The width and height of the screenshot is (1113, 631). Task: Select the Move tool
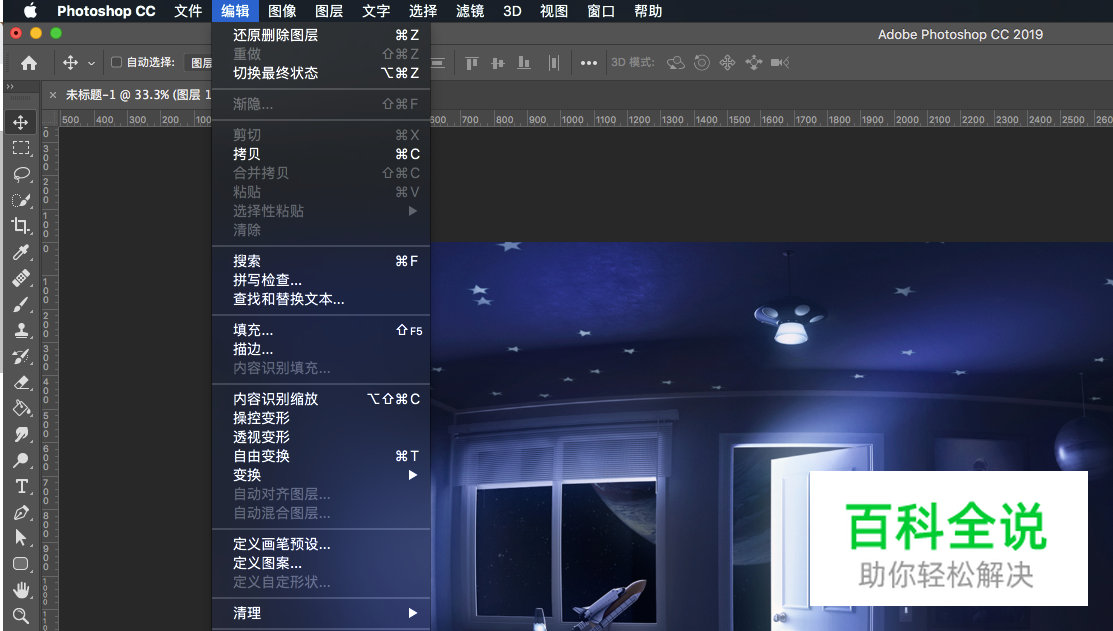(21, 121)
